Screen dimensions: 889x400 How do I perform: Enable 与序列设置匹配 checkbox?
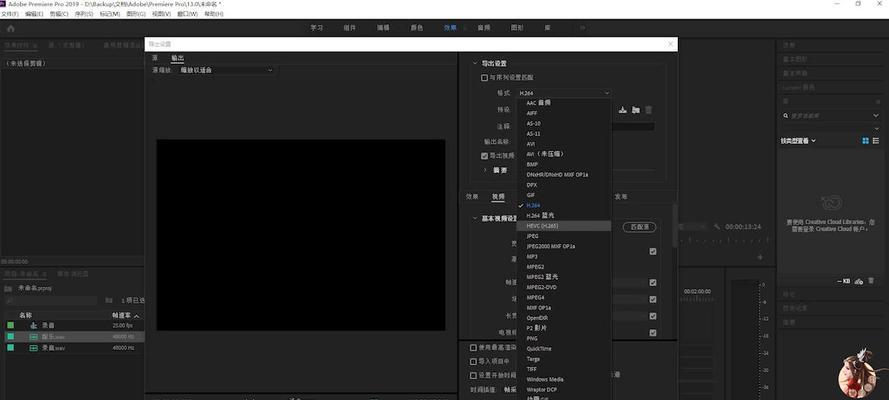[x=484, y=78]
